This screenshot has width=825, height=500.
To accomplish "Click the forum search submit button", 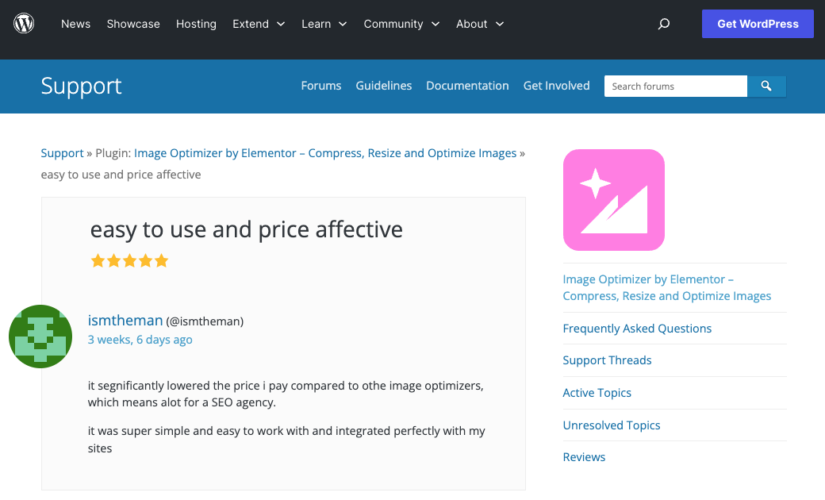I will click(766, 86).
